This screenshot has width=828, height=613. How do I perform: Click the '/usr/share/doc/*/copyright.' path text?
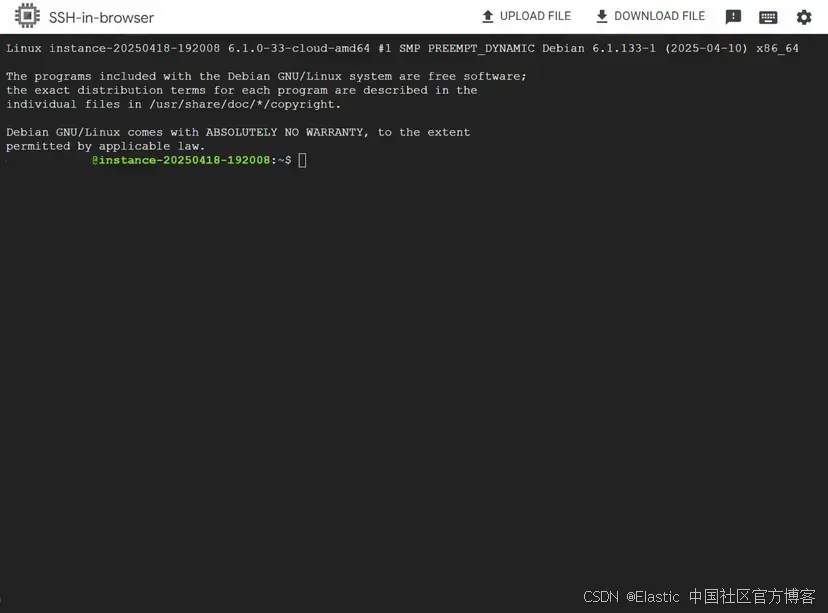click(x=245, y=105)
